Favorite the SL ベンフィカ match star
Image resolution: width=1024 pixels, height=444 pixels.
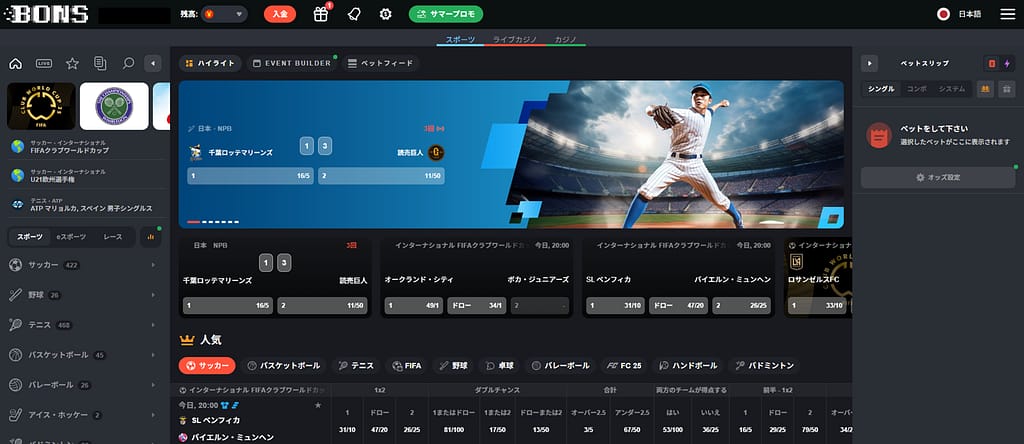tap(318, 405)
